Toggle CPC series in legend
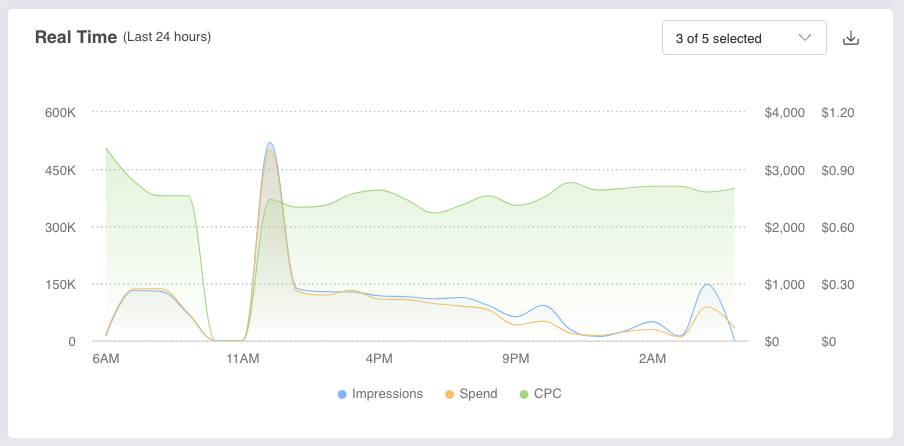The width and height of the screenshot is (904, 446). tap(547, 394)
